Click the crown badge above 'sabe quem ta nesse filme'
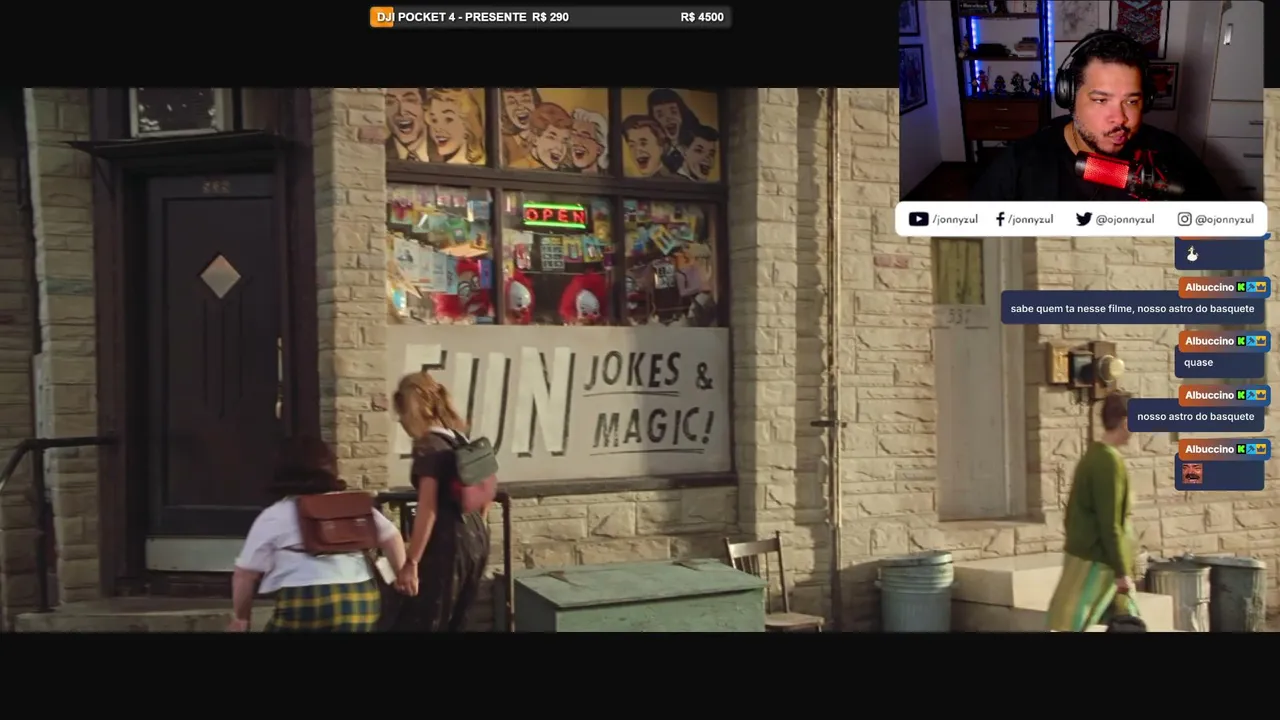The height and width of the screenshot is (720, 1280). click(x=1261, y=287)
